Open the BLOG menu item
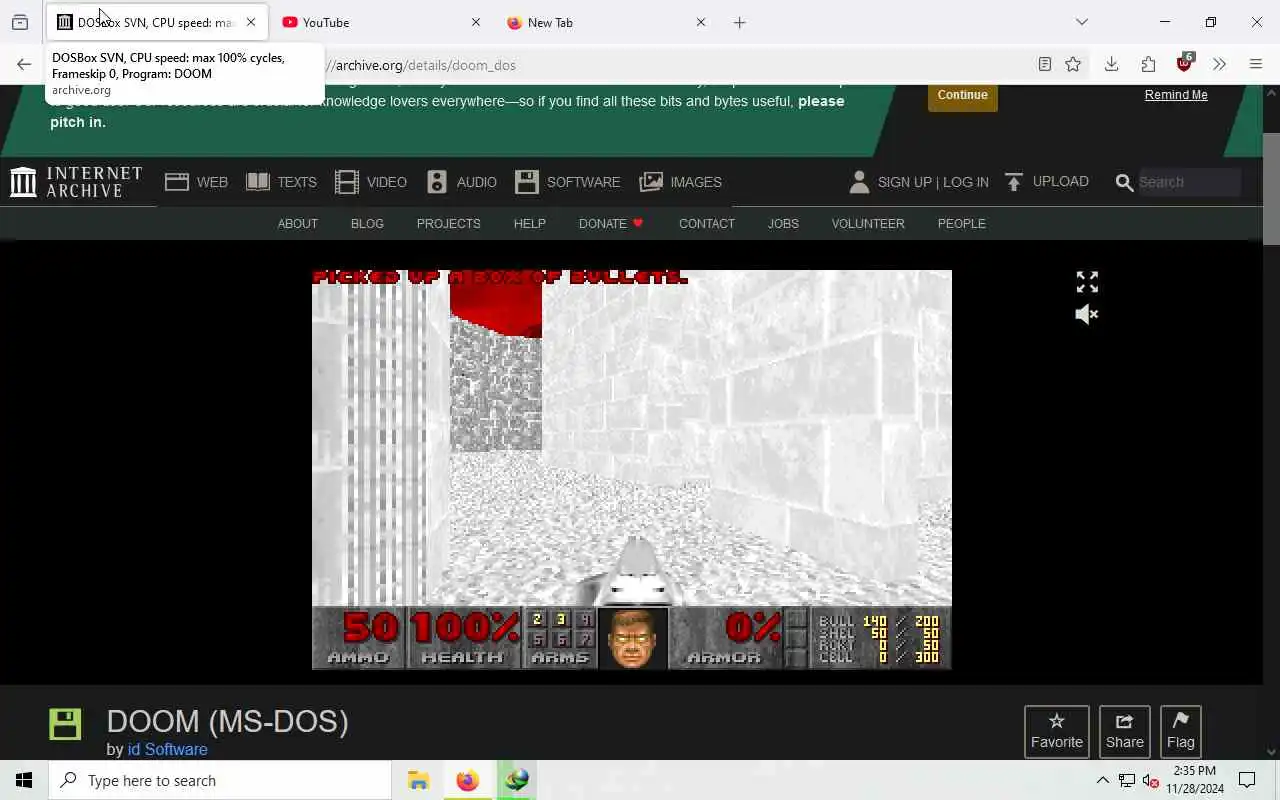Image resolution: width=1280 pixels, height=800 pixels. 367,223
